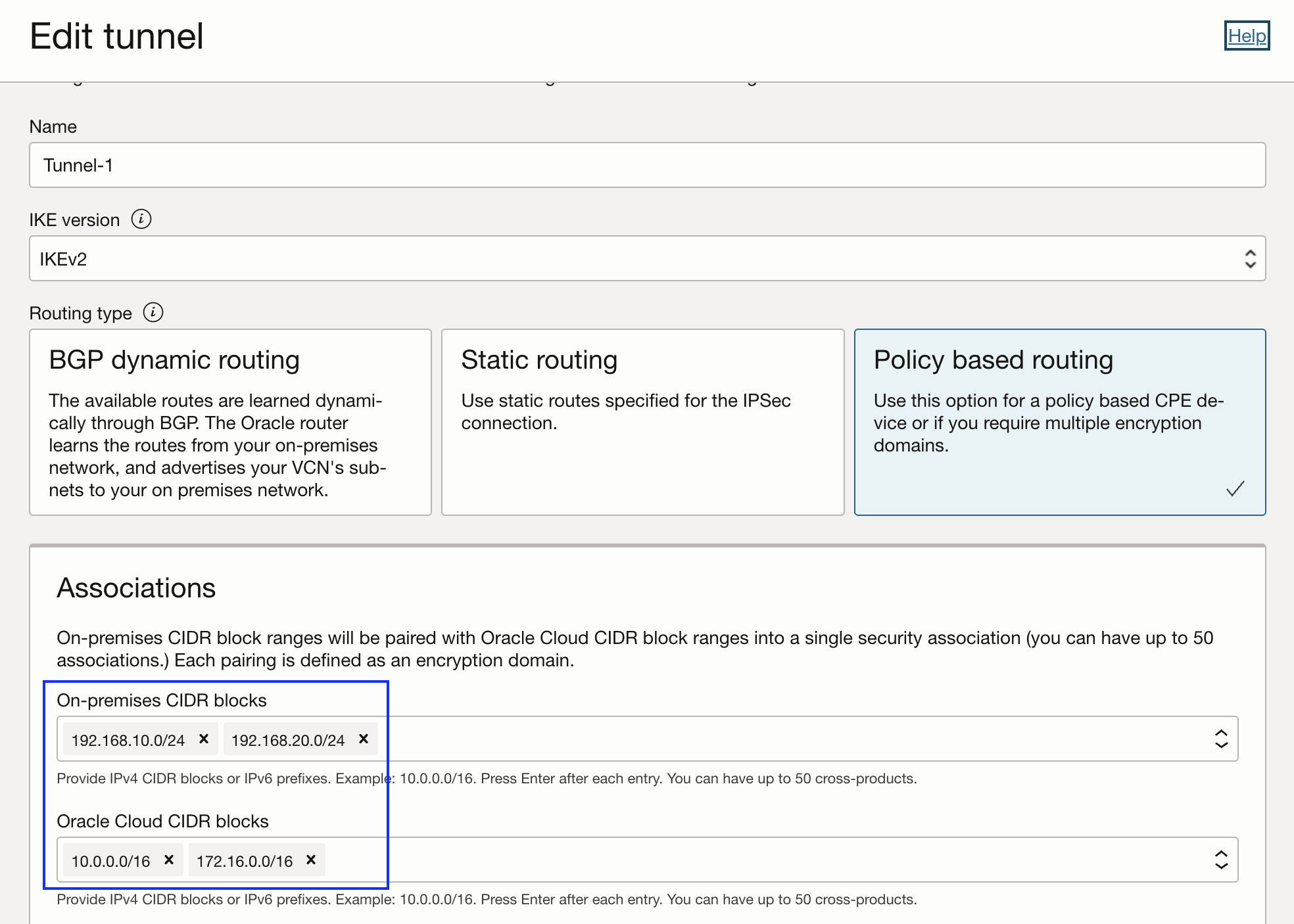Remove the 10.0.0.0/16 Oracle Cloud CIDR block
This screenshot has width=1294, height=924.
(x=169, y=860)
